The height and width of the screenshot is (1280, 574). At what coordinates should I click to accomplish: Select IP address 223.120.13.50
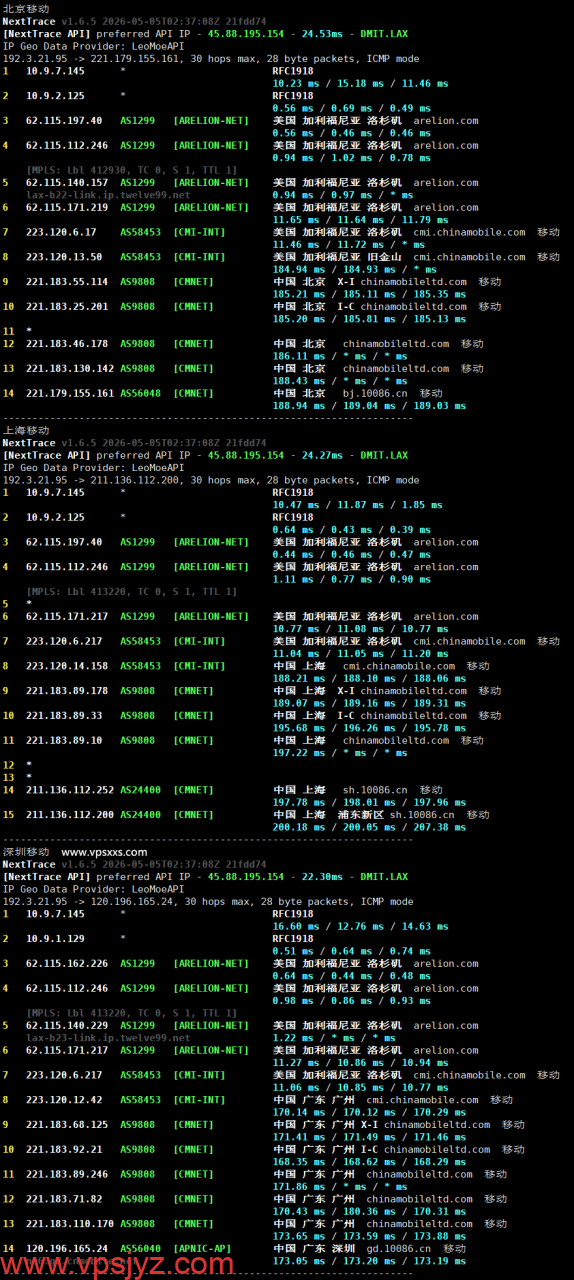tap(64, 257)
